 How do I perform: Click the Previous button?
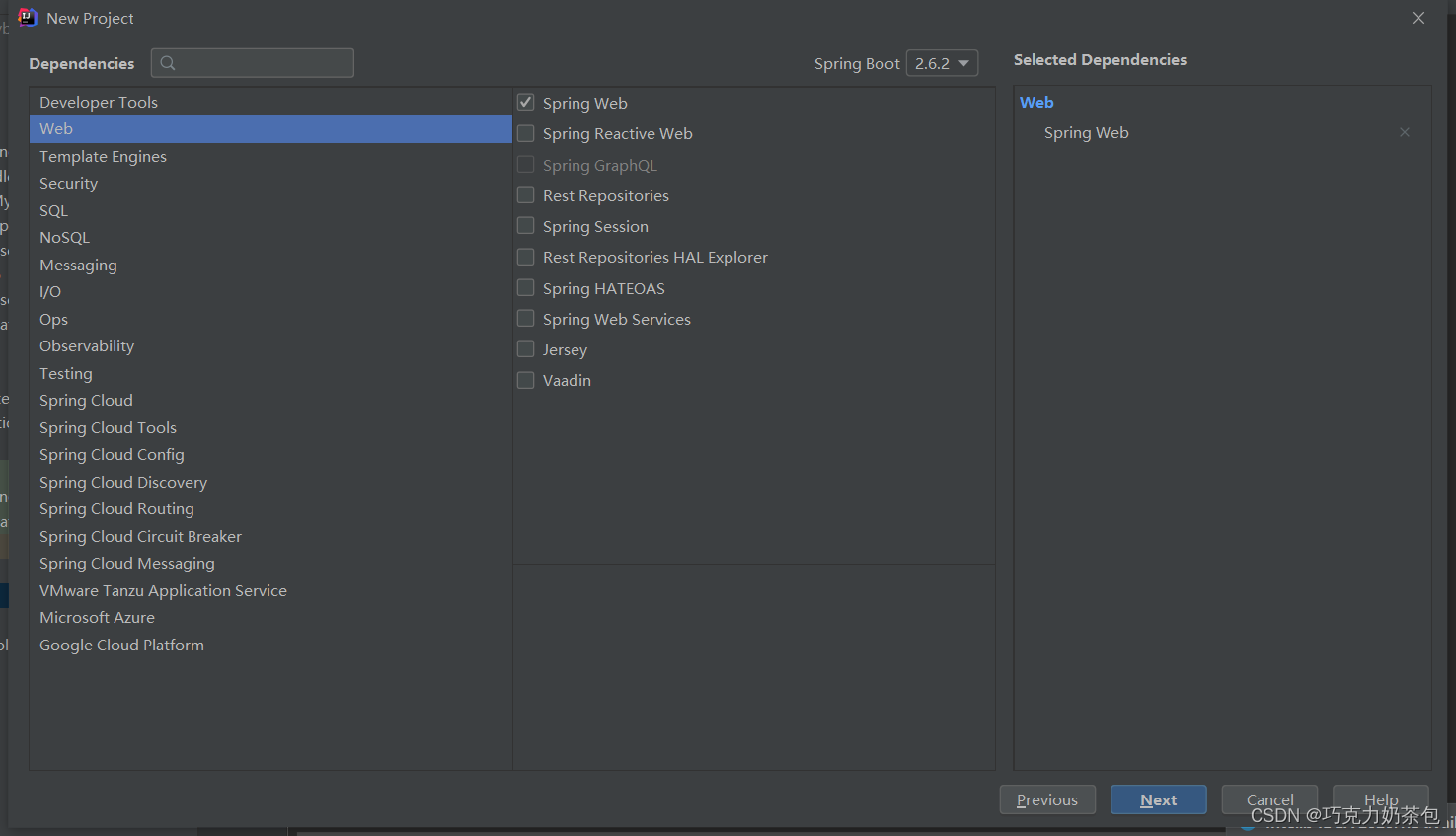click(1047, 799)
